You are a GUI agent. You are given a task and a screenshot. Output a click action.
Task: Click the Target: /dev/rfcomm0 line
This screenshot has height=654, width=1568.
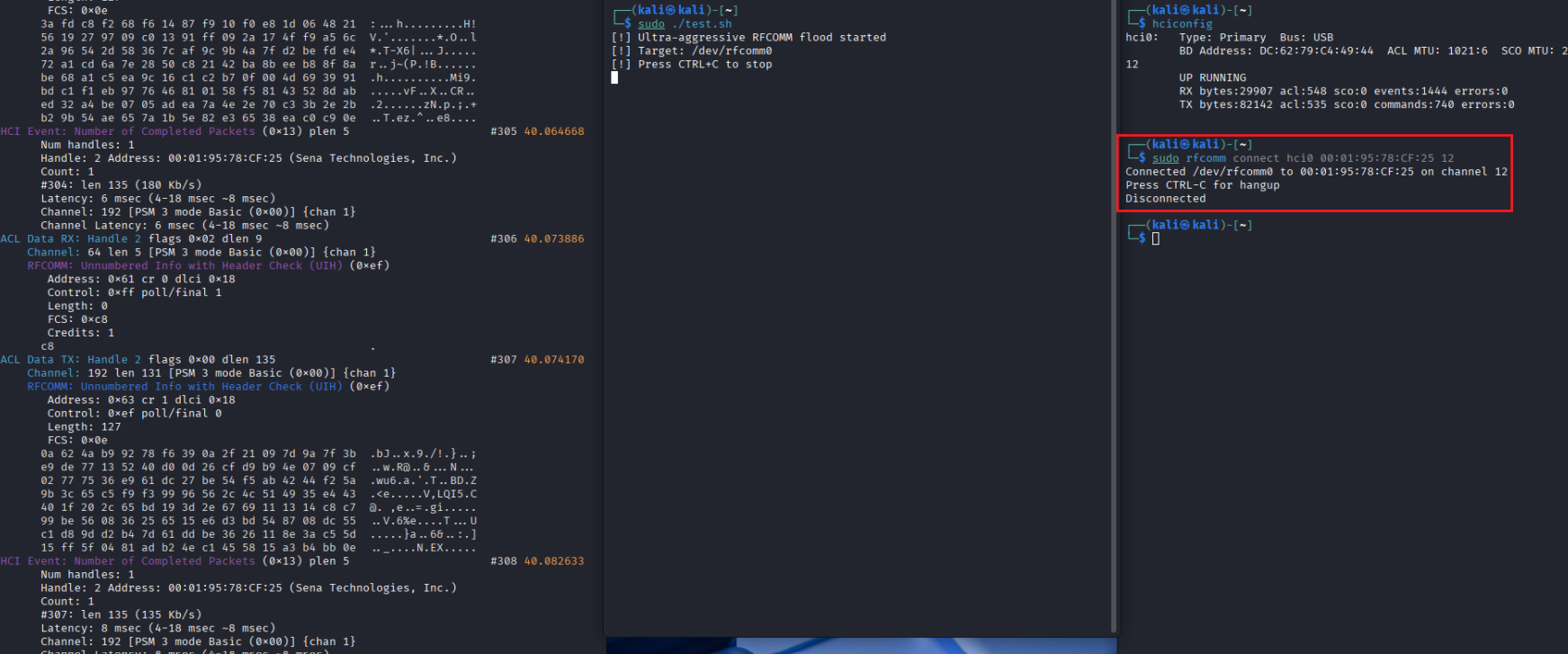click(x=704, y=51)
